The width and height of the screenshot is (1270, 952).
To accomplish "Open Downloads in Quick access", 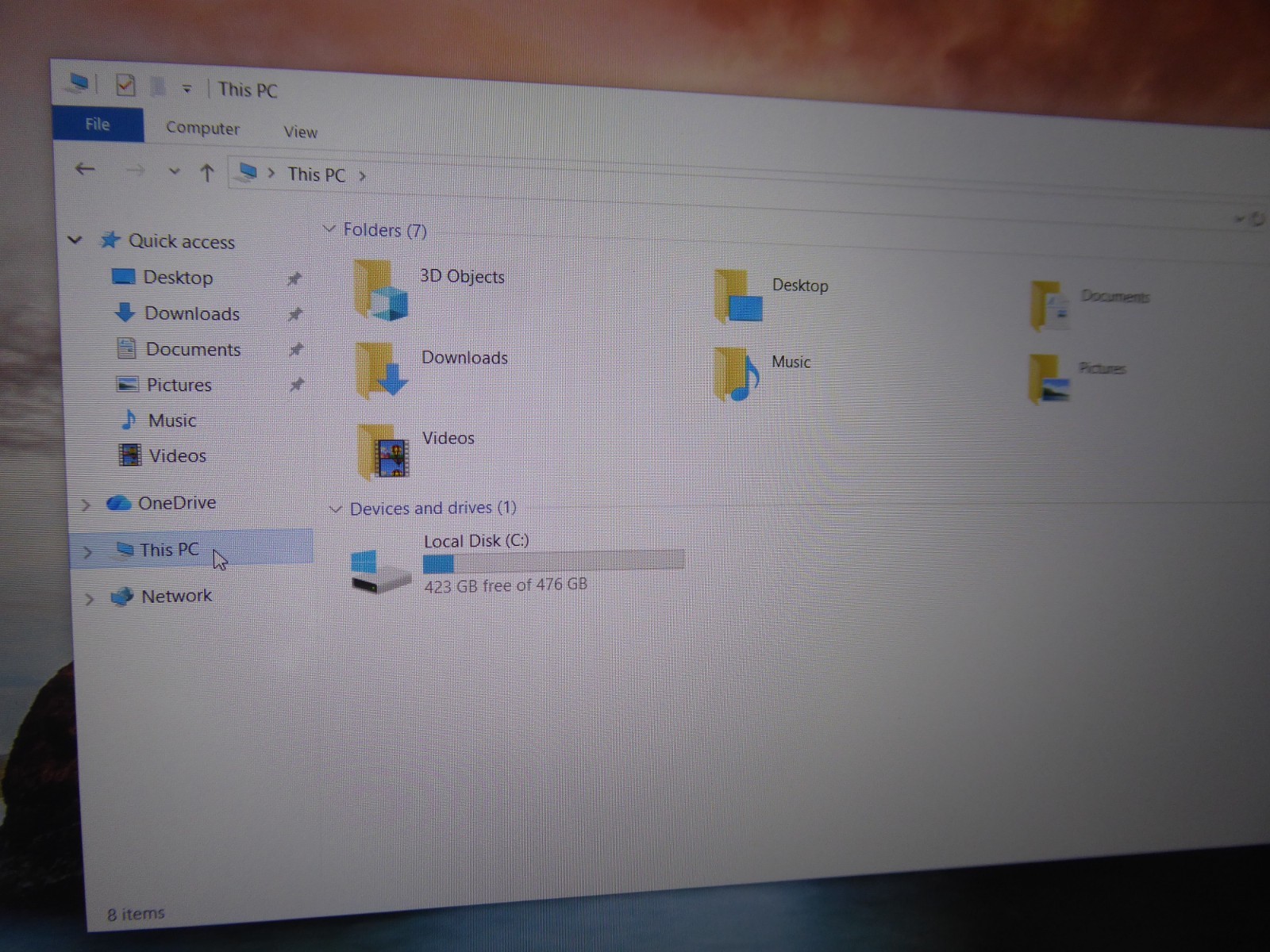I will 192,313.
